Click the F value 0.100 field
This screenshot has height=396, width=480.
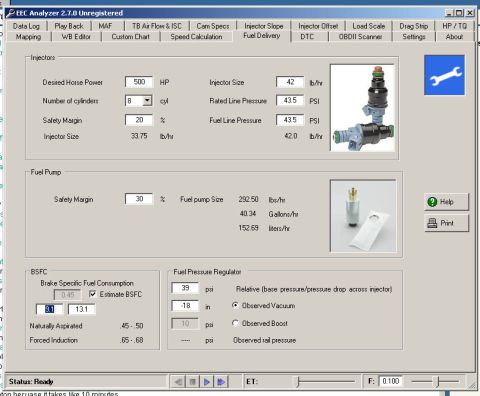pos(390,381)
